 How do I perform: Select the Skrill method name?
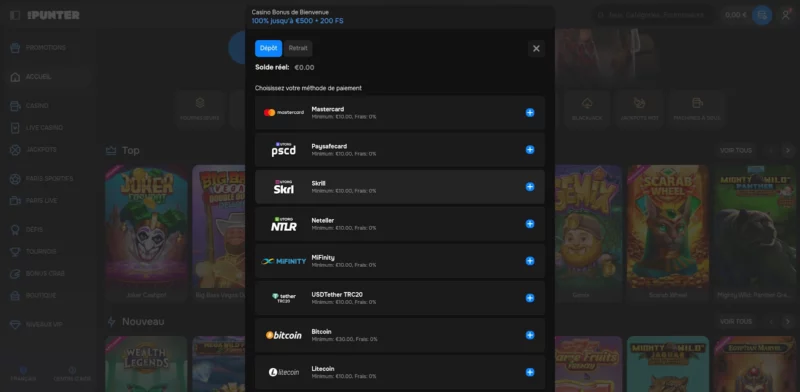click(318, 183)
